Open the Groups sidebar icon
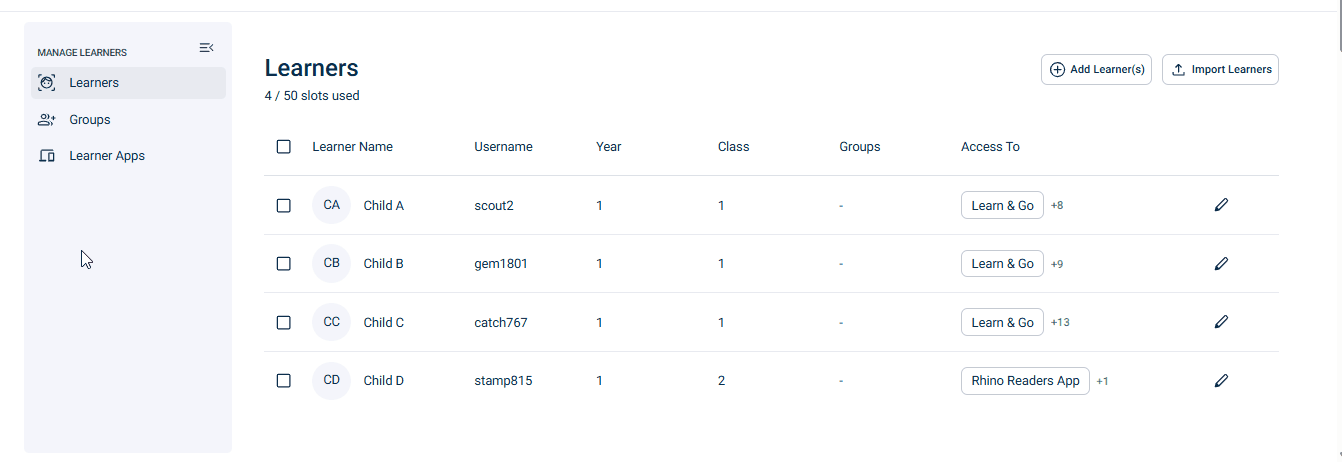Viewport: 1342px width, 462px height. (x=46, y=120)
